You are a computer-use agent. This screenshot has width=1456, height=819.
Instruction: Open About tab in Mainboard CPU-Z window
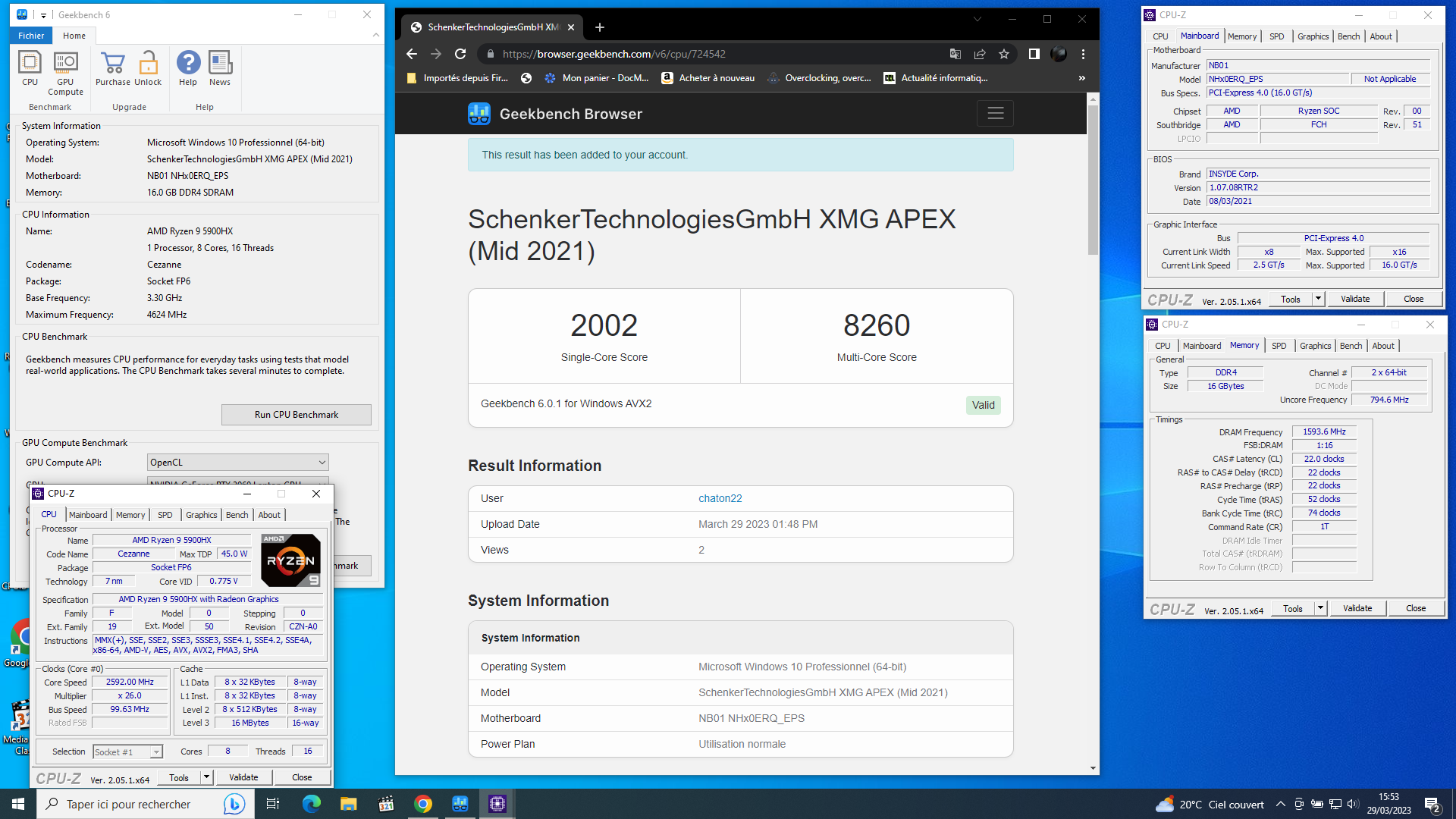(1381, 36)
